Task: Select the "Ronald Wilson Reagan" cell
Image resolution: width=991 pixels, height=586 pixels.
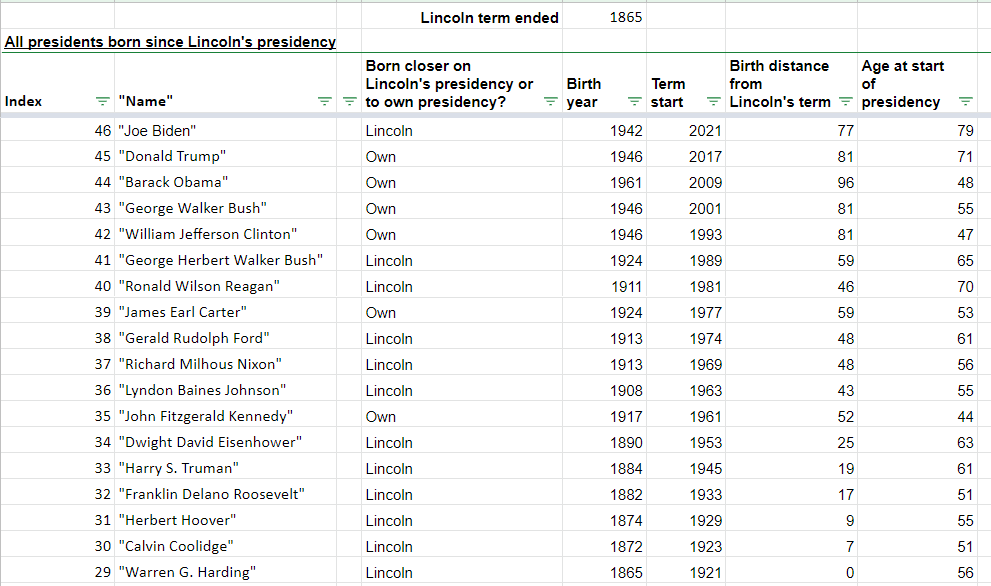Action: coord(226,286)
